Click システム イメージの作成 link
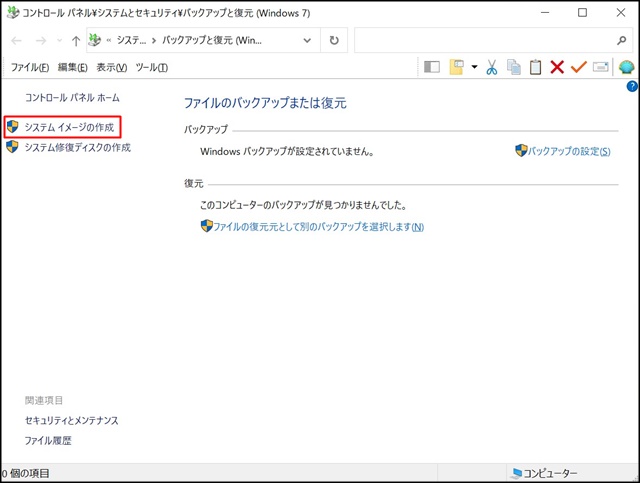The height and width of the screenshot is (483, 640). click(69, 127)
